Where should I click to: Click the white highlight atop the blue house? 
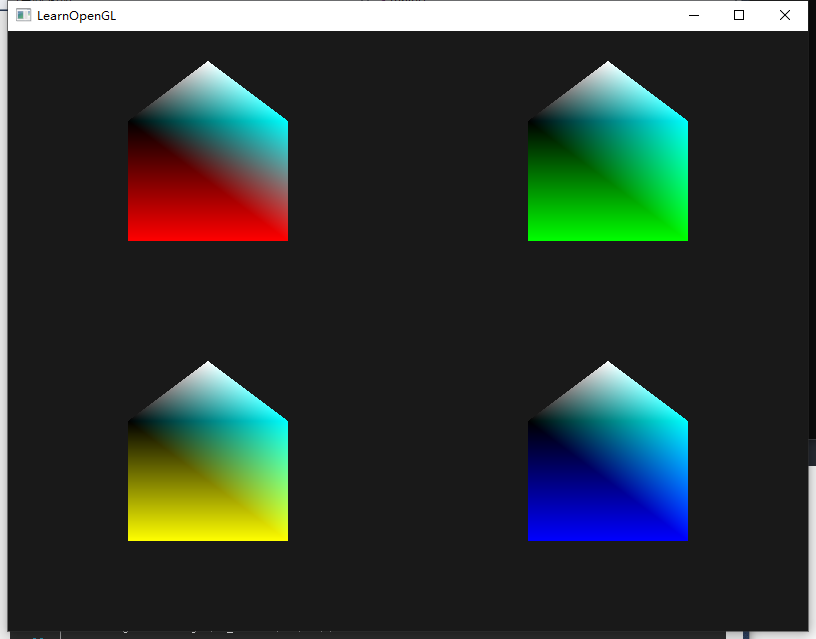click(607, 368)
